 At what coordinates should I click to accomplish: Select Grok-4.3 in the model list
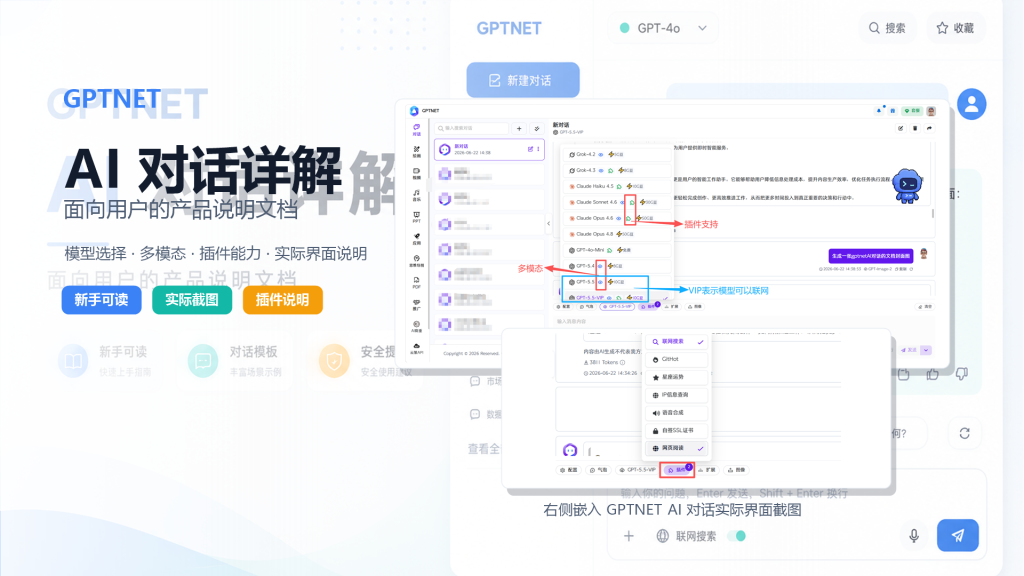[617, 170]
